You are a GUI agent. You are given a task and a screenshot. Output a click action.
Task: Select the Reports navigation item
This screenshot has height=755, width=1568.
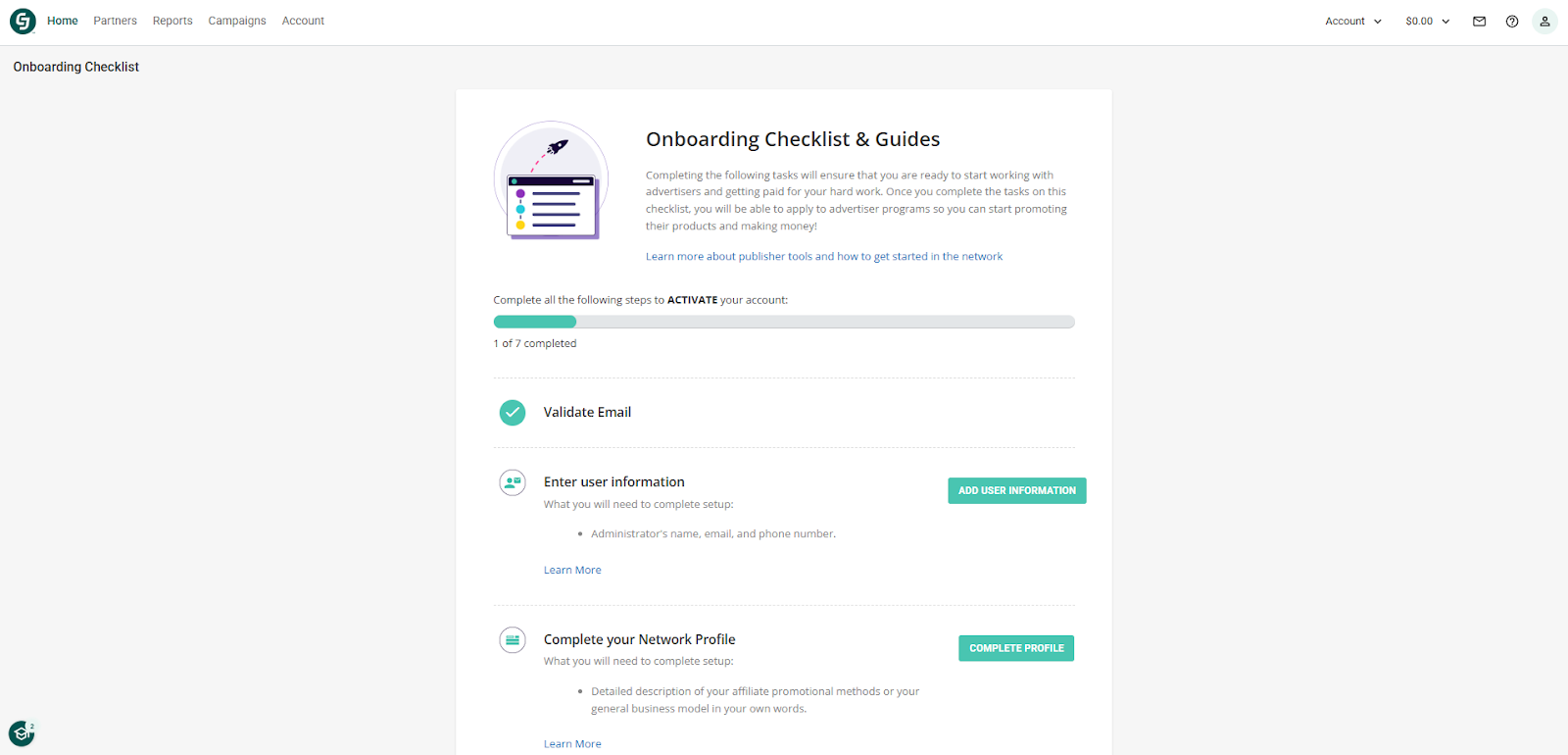172,21
